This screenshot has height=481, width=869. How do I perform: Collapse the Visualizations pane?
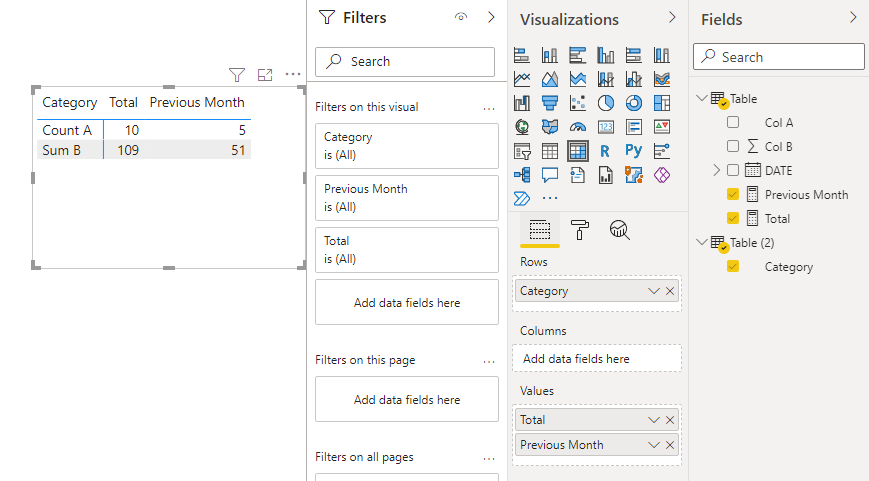pyautogui.click(x=672, y=17)
